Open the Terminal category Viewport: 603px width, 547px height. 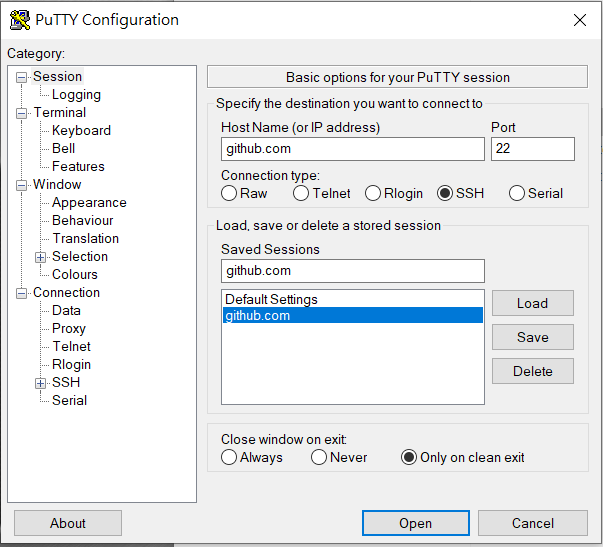60,112
